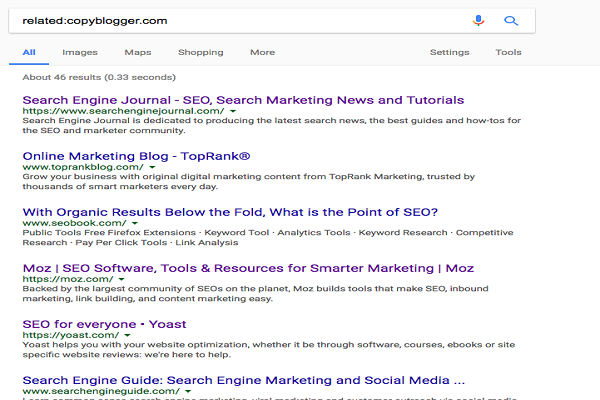Click the https://www.searchenginejournal.com/ URL text
600x400 pixels.
[123, 111]
